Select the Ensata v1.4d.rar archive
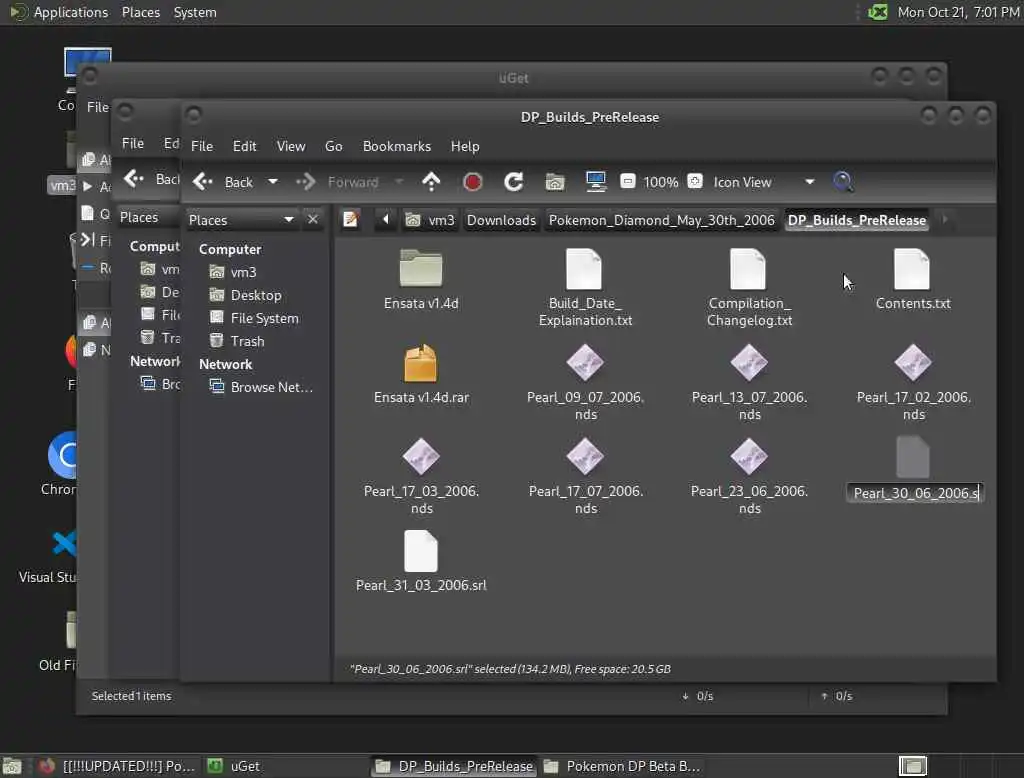 (x=421, y=373)
